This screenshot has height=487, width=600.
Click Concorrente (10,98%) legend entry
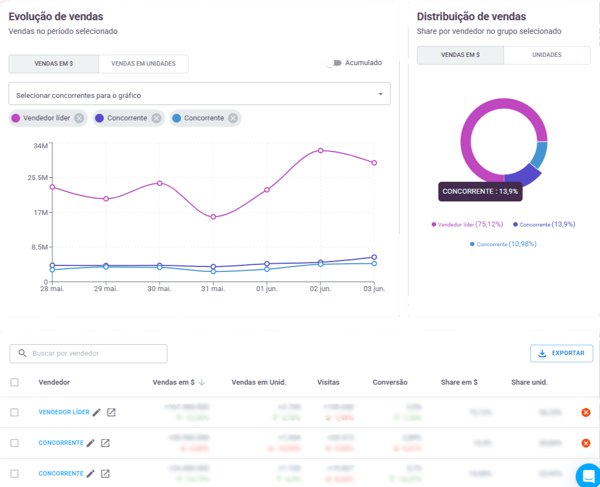point(503,244)
